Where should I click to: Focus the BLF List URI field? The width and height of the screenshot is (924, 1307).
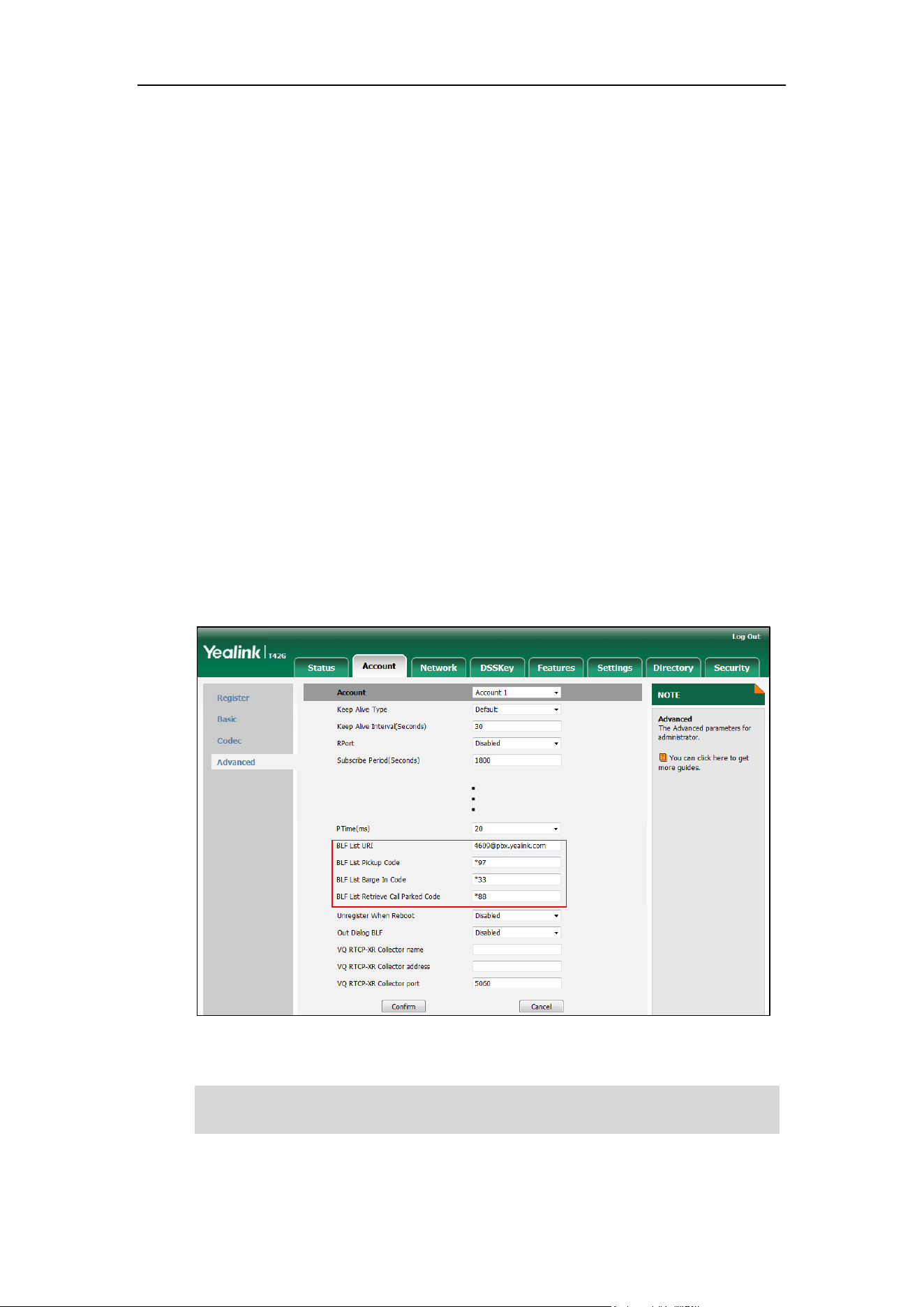click(516, 846)
